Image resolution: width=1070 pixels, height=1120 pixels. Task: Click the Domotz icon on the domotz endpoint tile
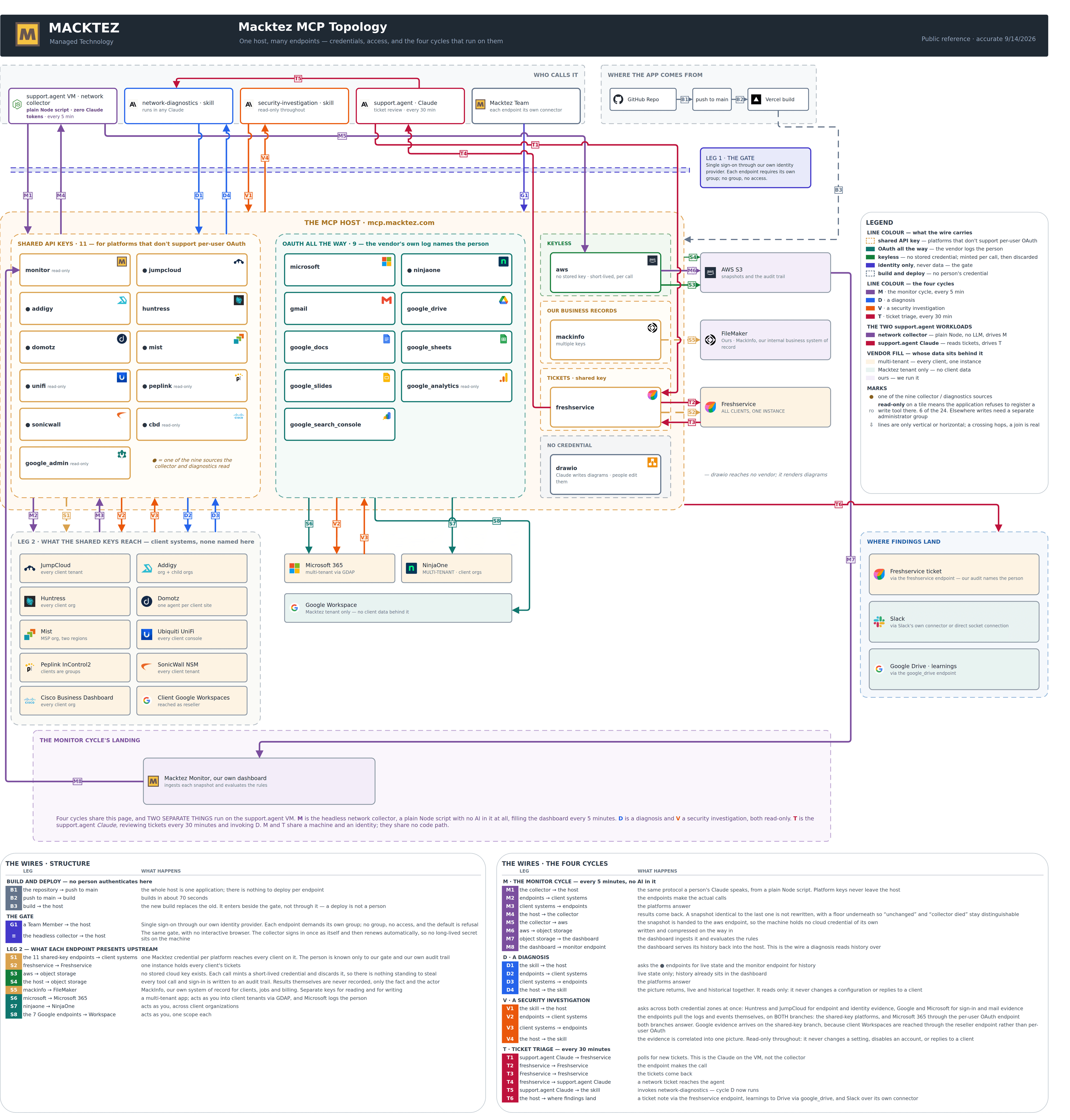coord(121,338)
